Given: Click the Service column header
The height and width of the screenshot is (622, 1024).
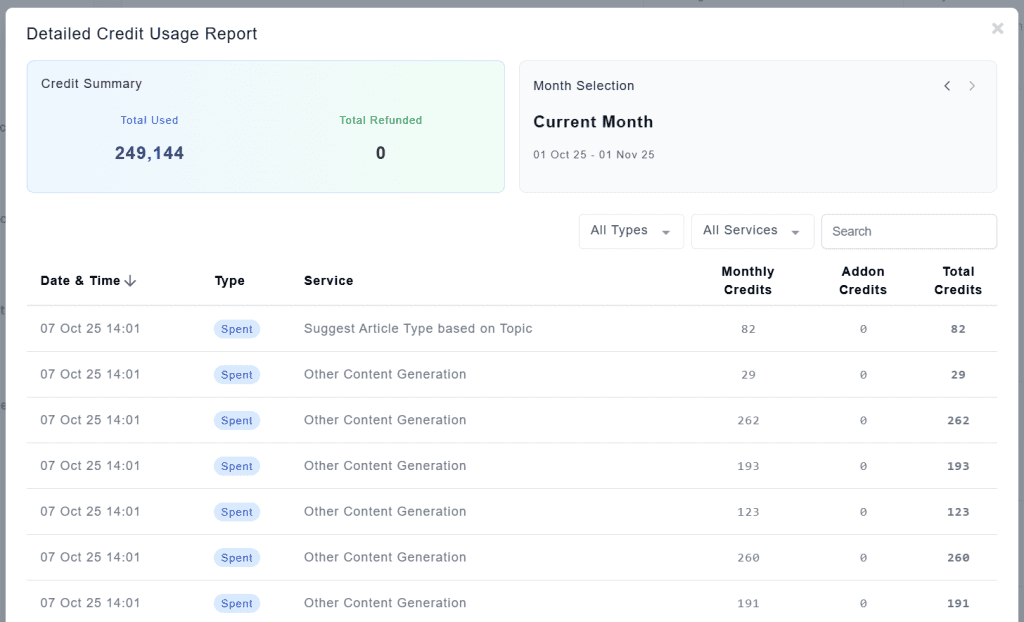Looking at the screenshot, I should [328, 281].
